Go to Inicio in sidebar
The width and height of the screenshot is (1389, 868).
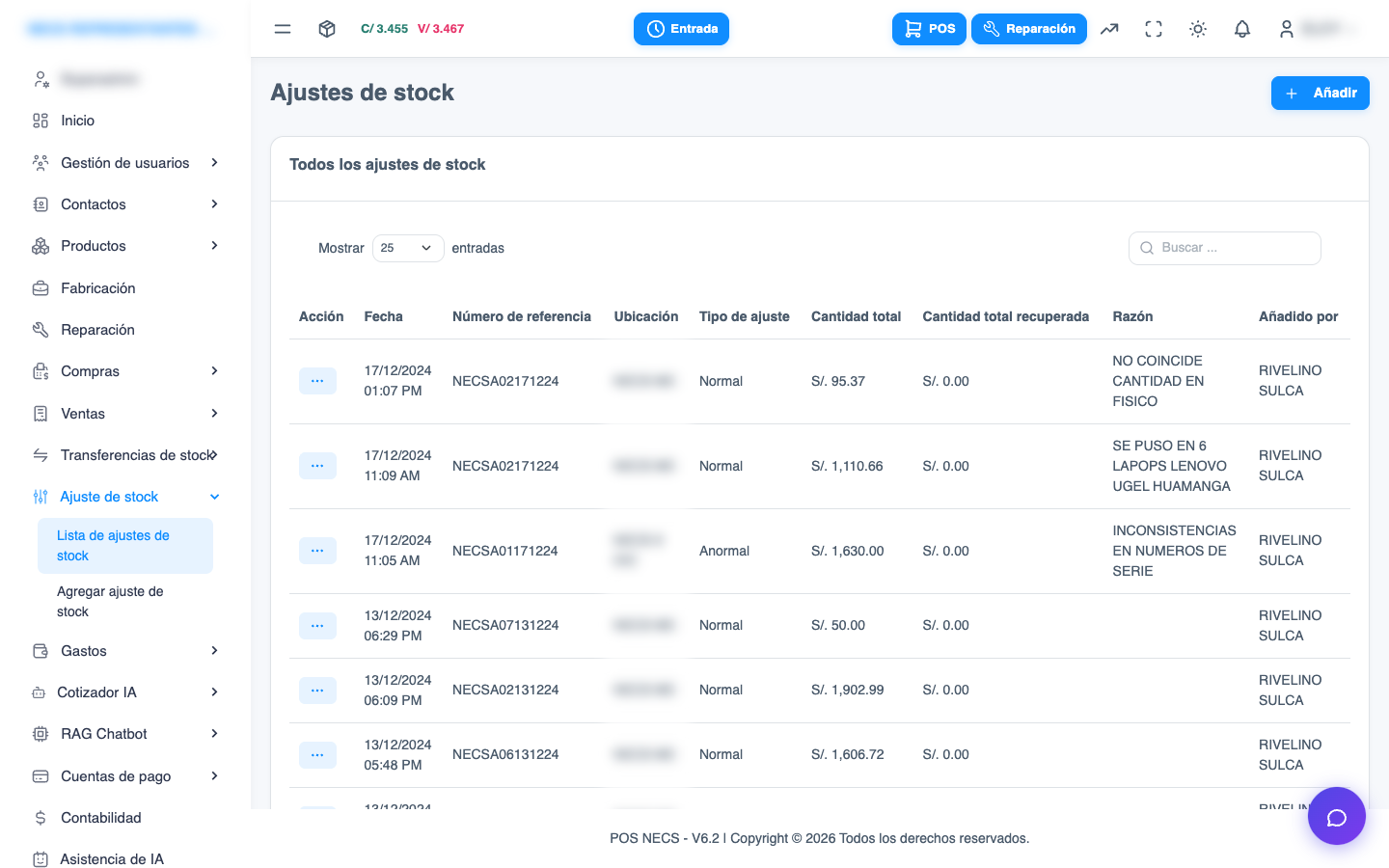tap(78, 121)
